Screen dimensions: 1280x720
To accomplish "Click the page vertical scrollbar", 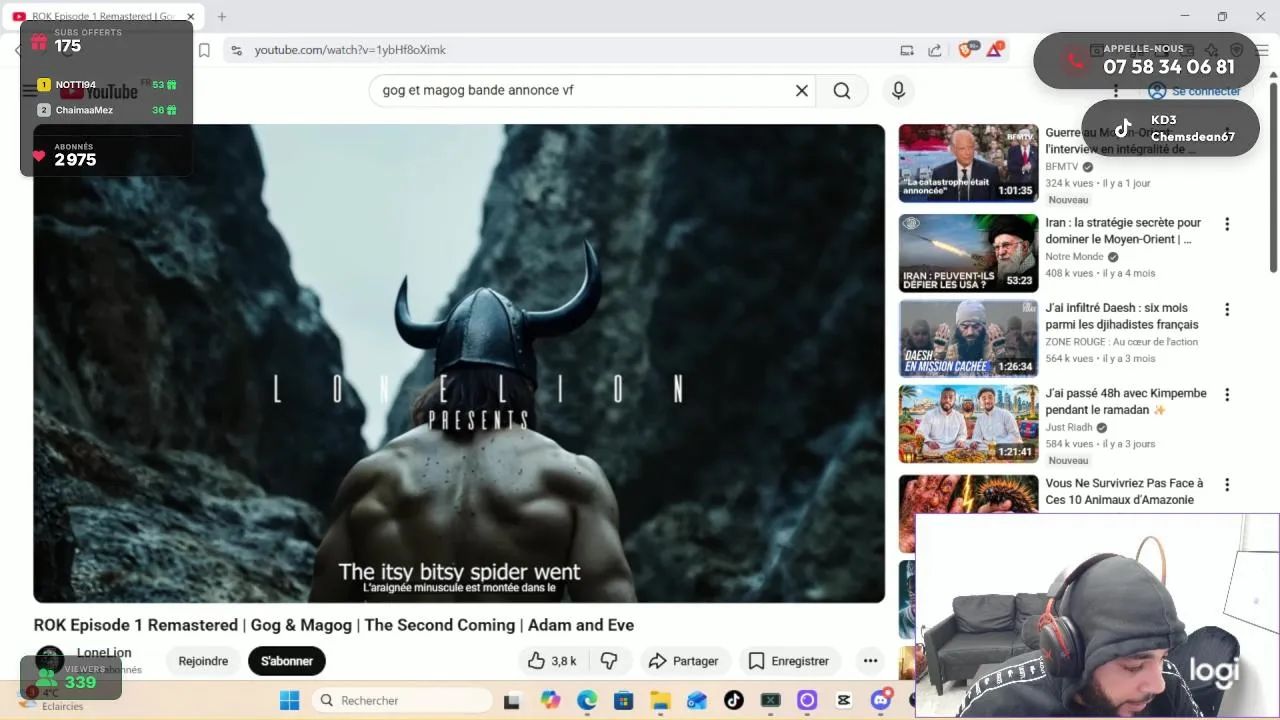I will point(1273,180).
